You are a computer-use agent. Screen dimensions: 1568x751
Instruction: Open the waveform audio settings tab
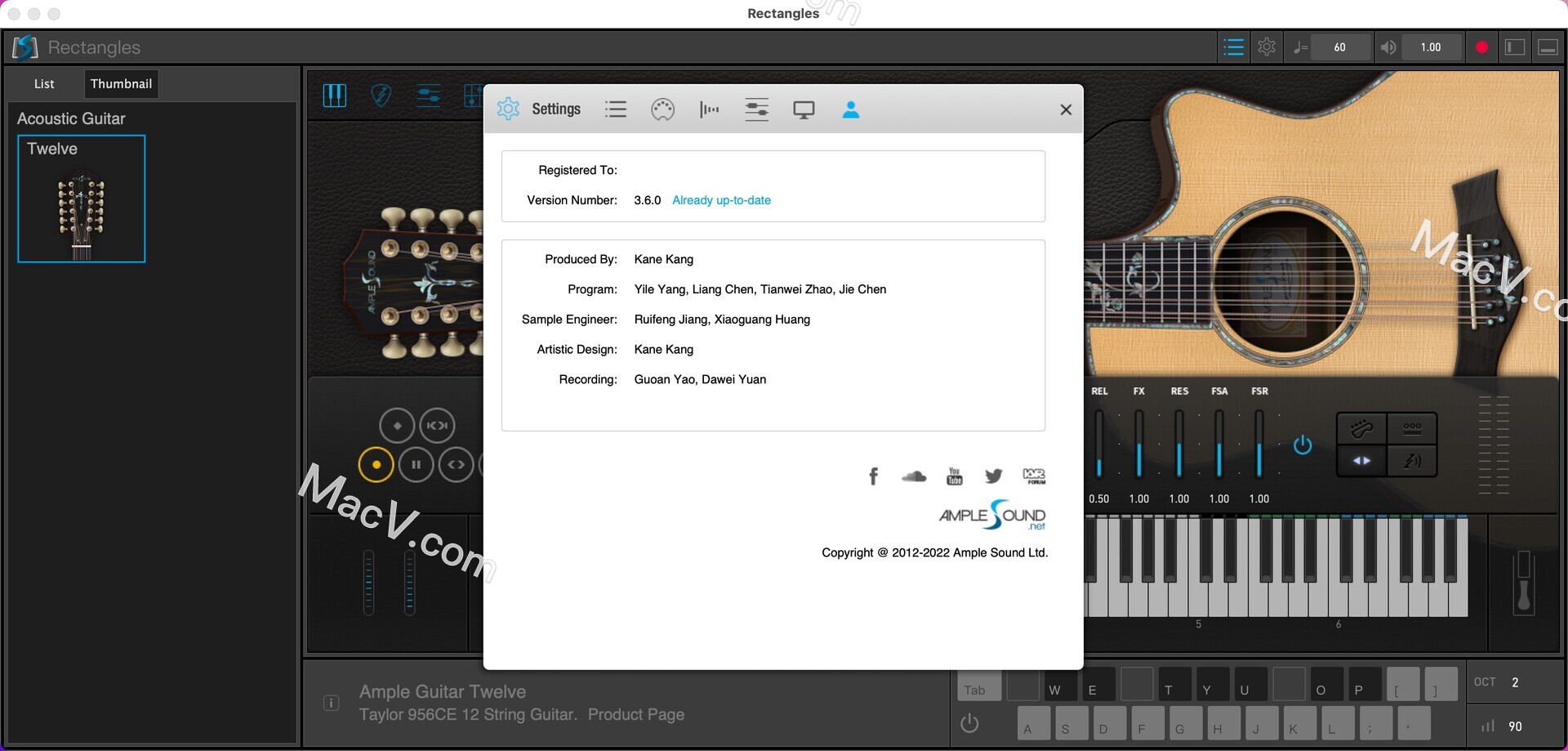(x=710, y=109)
